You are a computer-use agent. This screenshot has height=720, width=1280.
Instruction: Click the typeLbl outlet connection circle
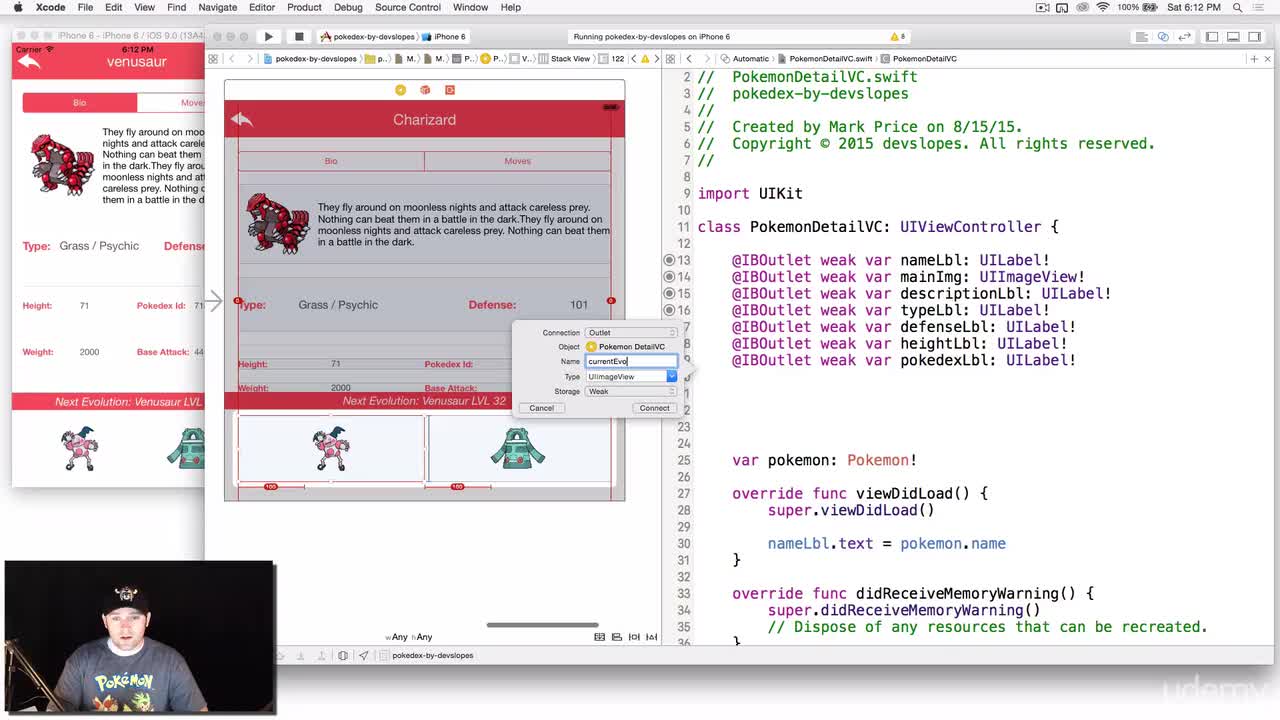coord(669,310)
